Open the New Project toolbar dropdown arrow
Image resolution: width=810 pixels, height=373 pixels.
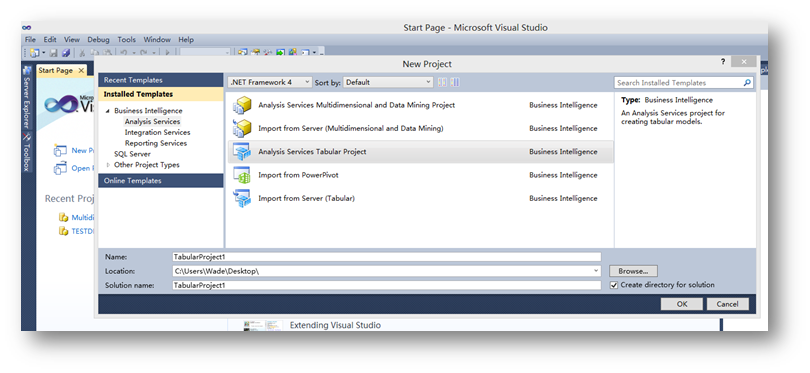[43, 53]
